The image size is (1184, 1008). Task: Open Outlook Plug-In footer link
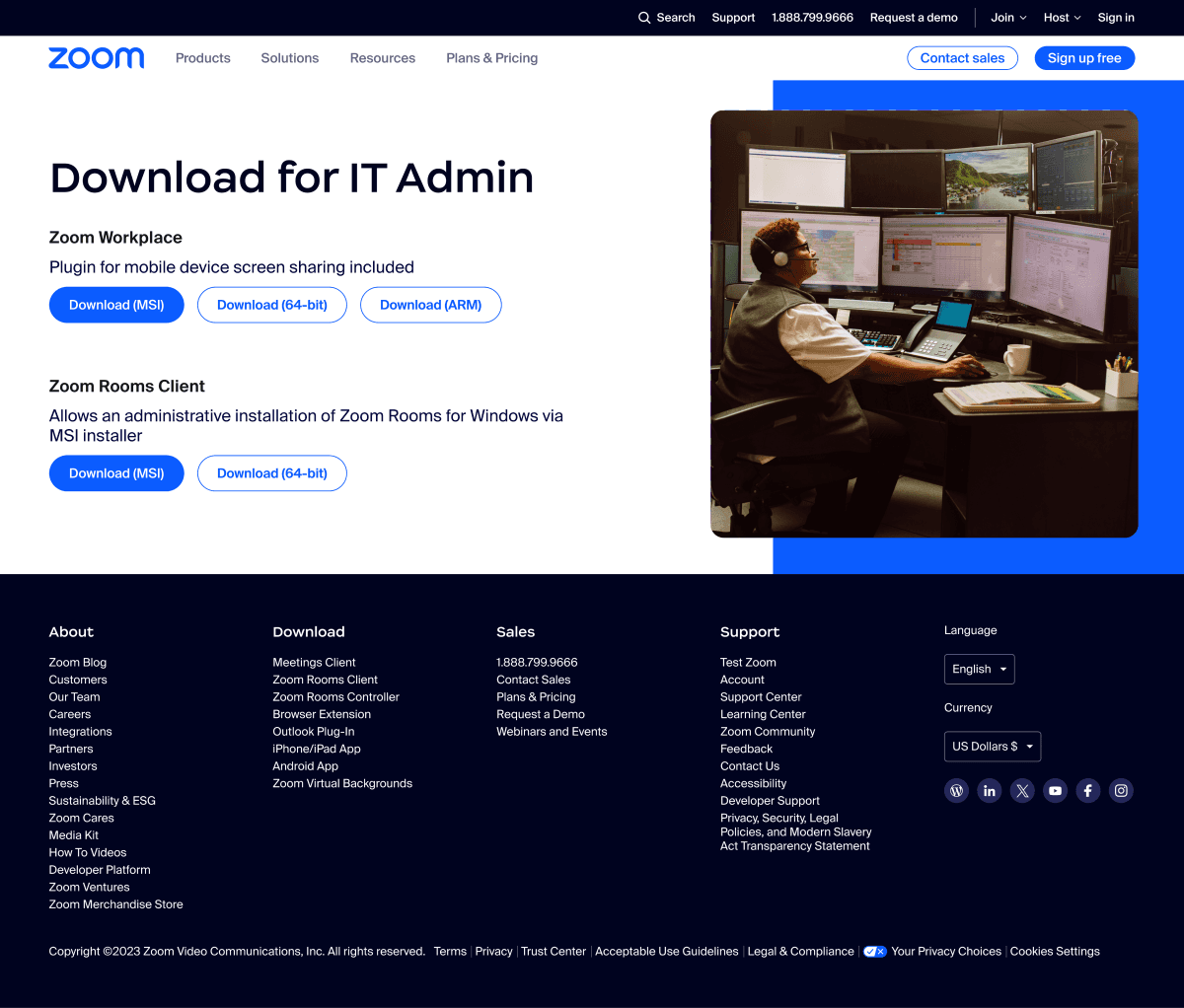314,732
